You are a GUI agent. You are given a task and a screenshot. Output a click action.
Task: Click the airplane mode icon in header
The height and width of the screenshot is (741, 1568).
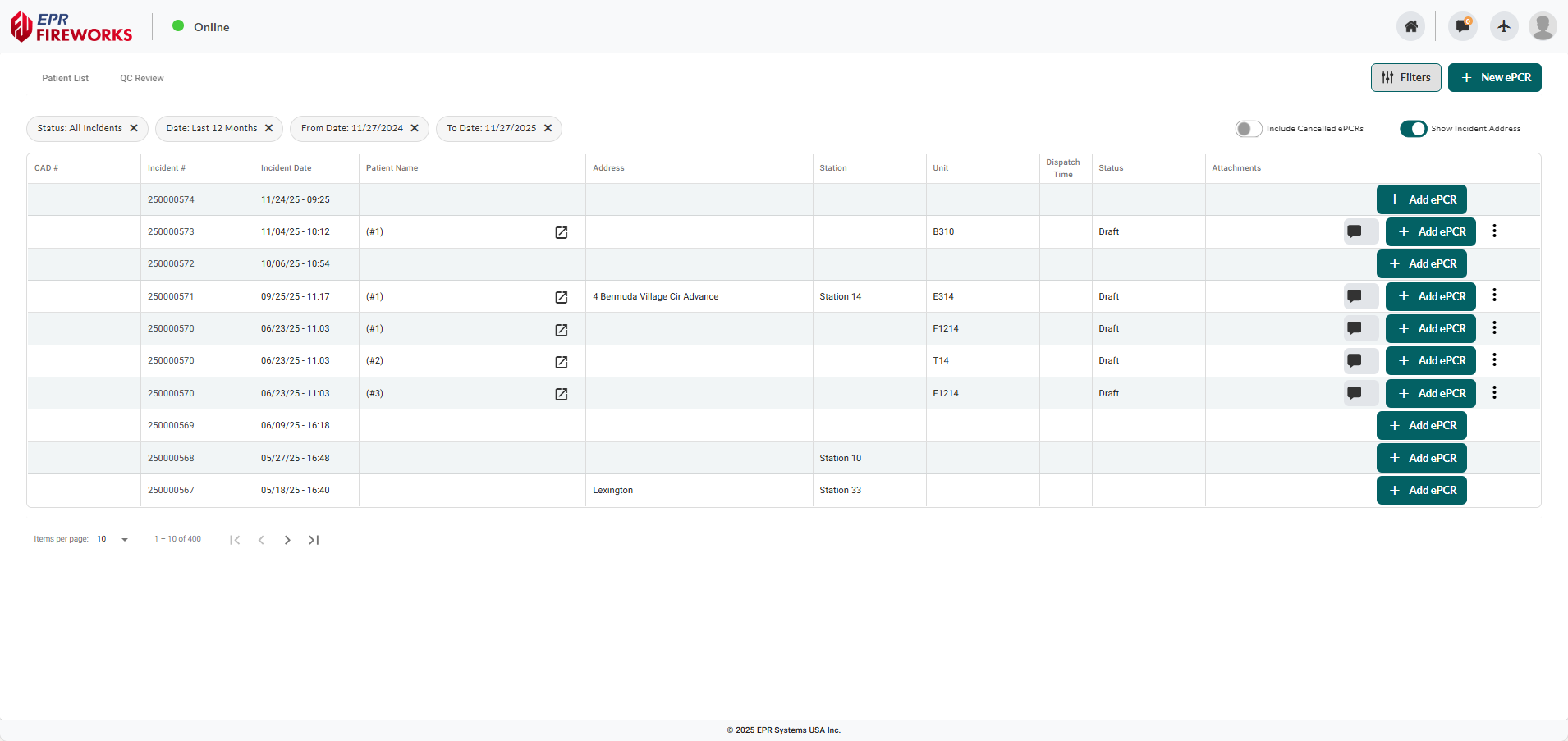1504,26
